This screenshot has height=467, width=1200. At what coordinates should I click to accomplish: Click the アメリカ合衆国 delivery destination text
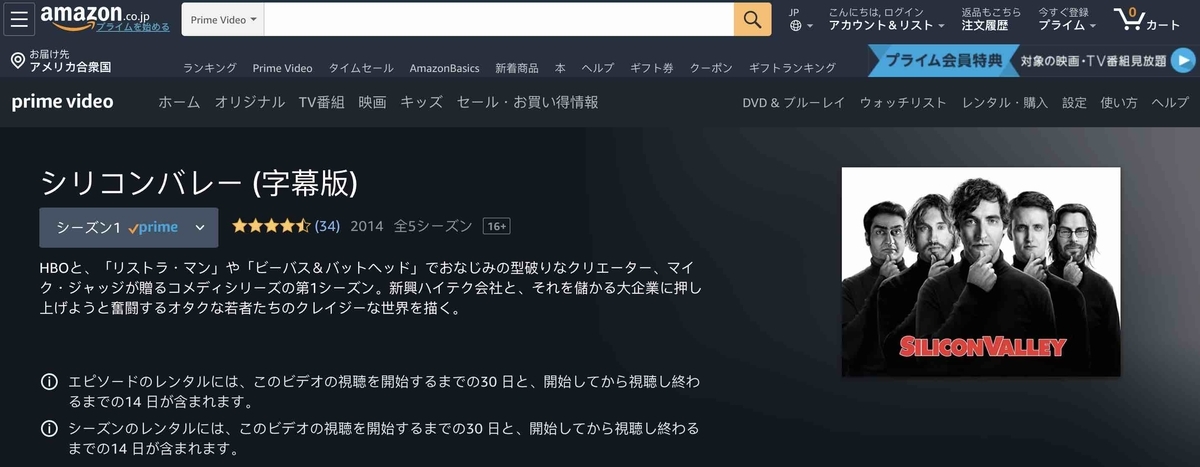click(x=70, y=68)
